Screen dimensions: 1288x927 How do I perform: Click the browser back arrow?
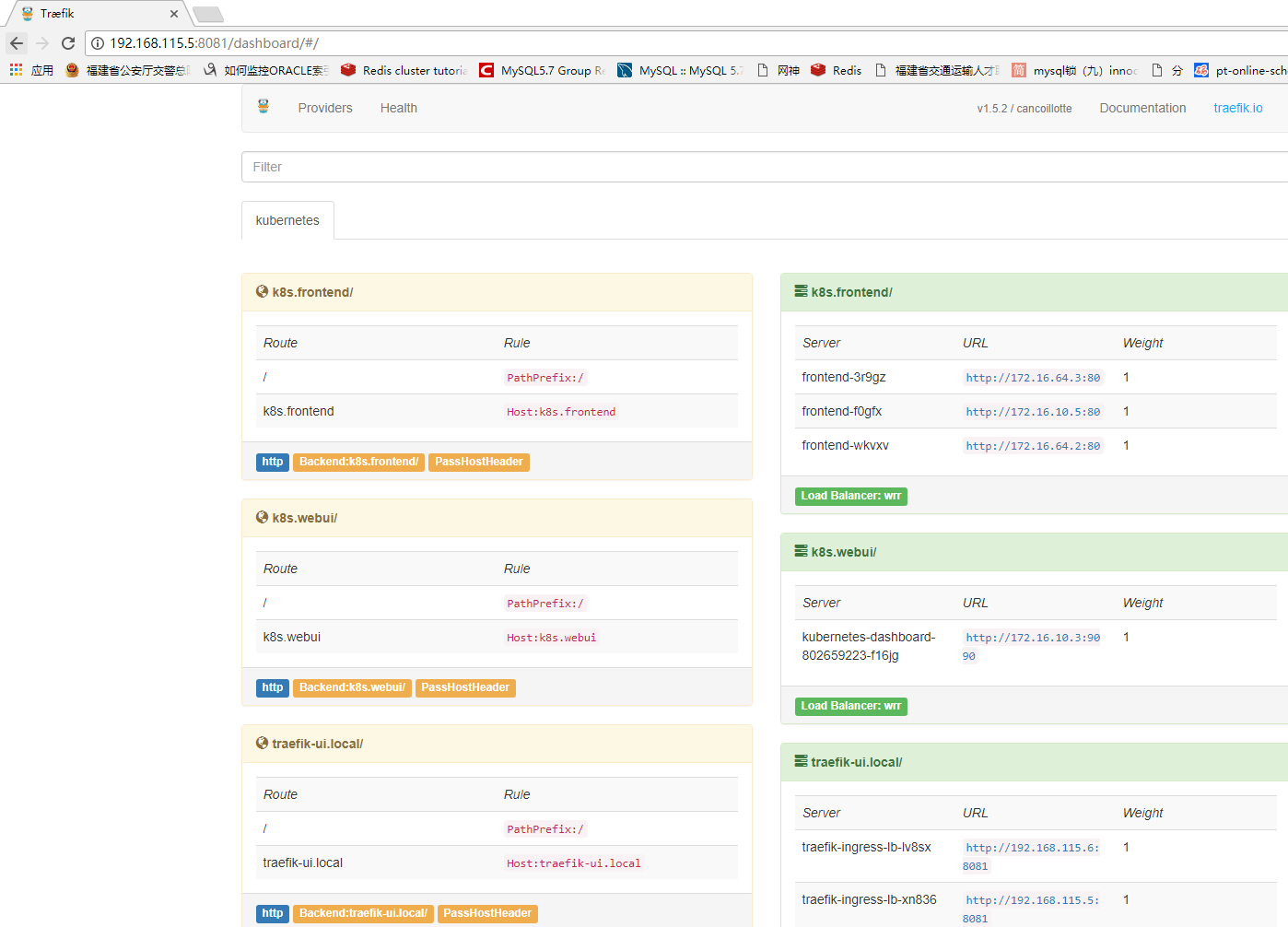17,43
